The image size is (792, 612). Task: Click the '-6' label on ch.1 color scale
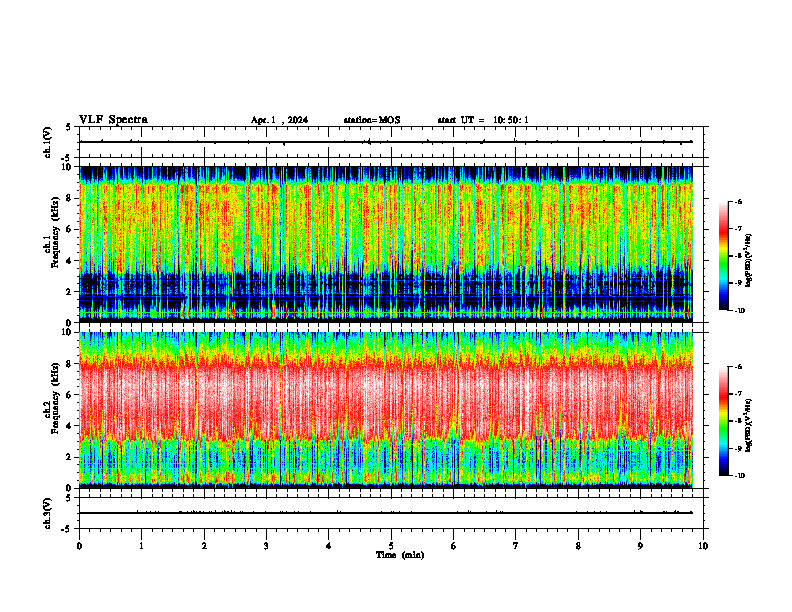738,202
